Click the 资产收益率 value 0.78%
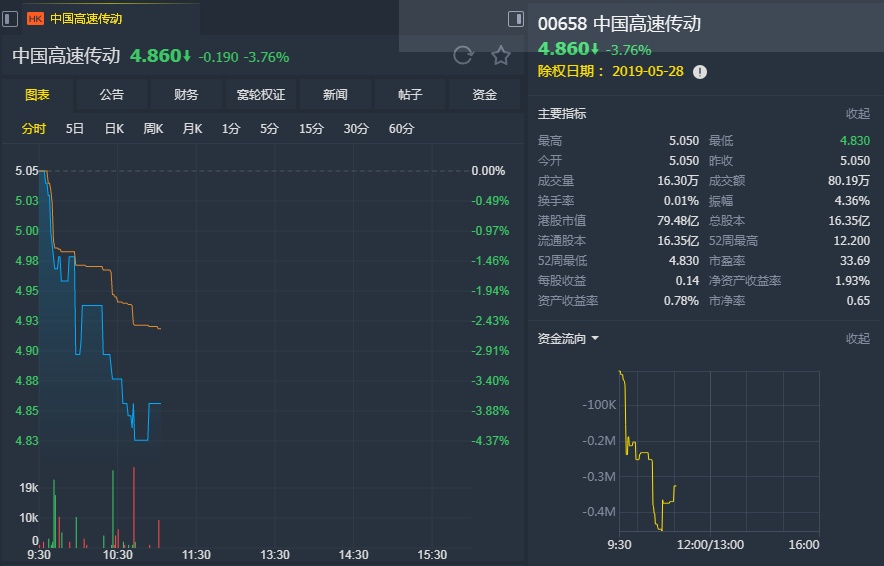The height and width of the screenshot is (566, 884). click(681, 300)
